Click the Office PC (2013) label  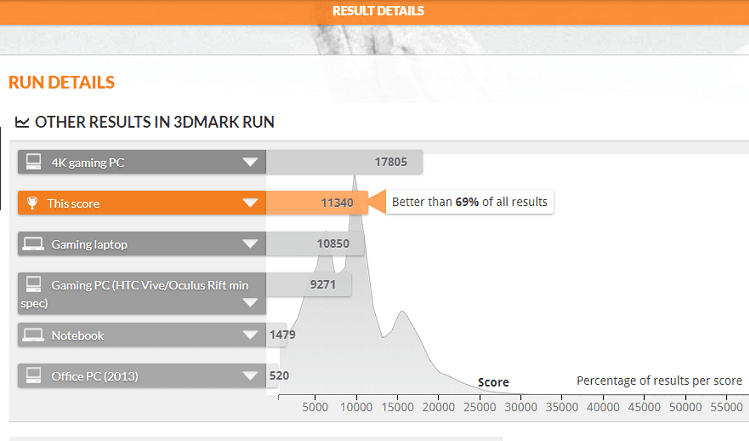pyautogui.click(x=95, y=376)
